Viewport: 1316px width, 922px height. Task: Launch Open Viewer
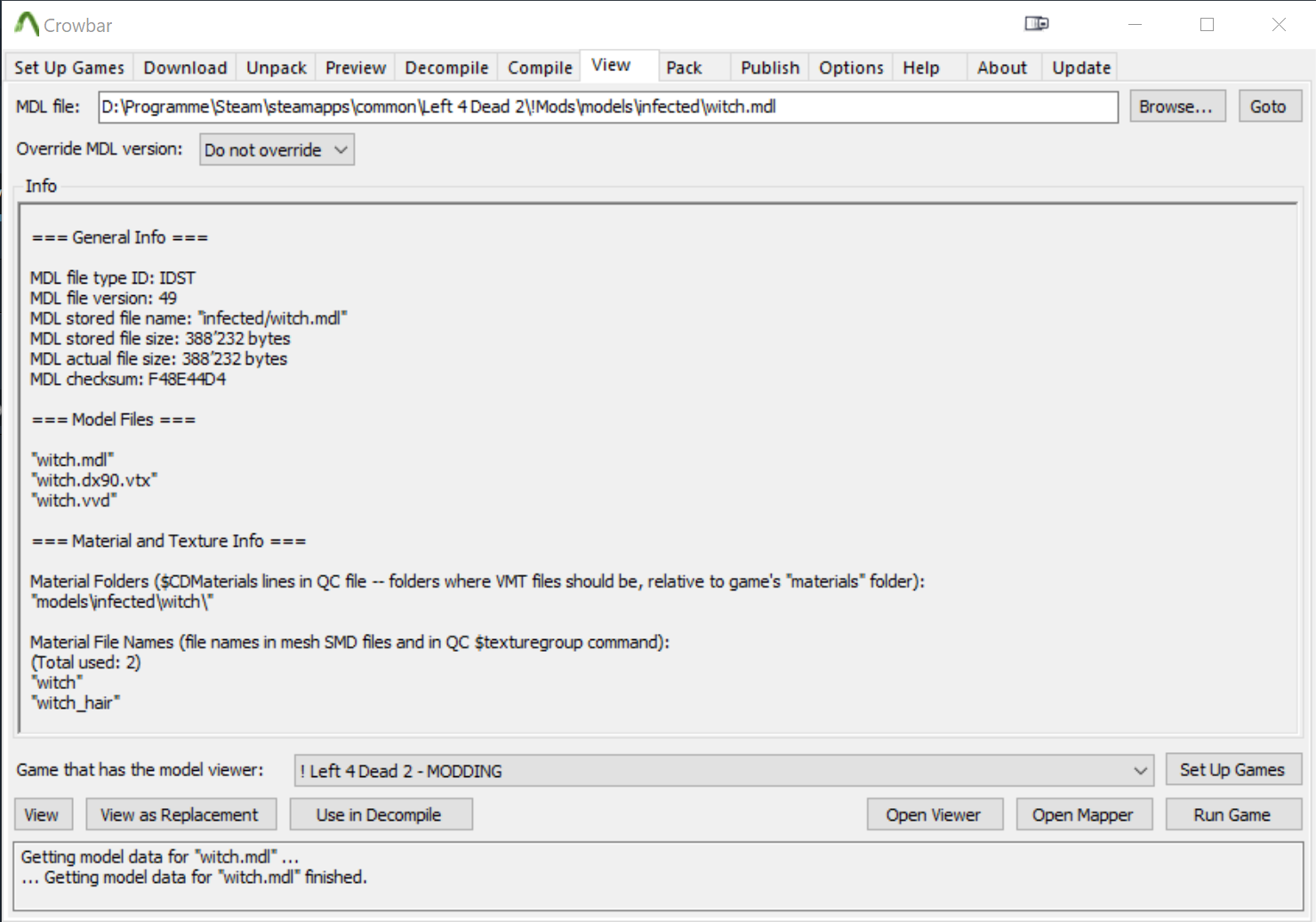click(x=935, y=814)
